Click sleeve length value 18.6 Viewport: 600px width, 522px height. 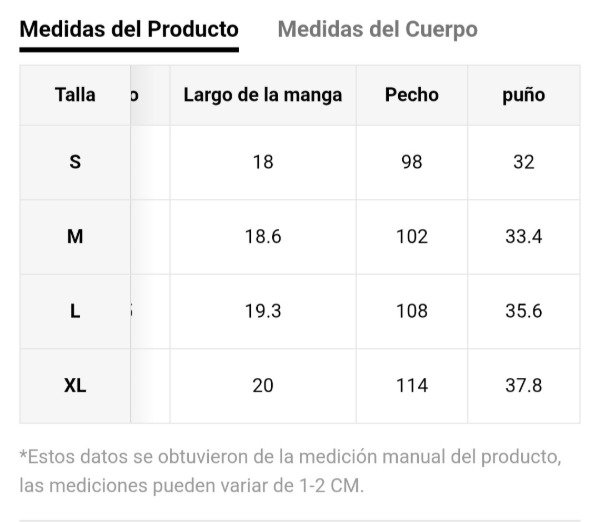tap(263, 236)
